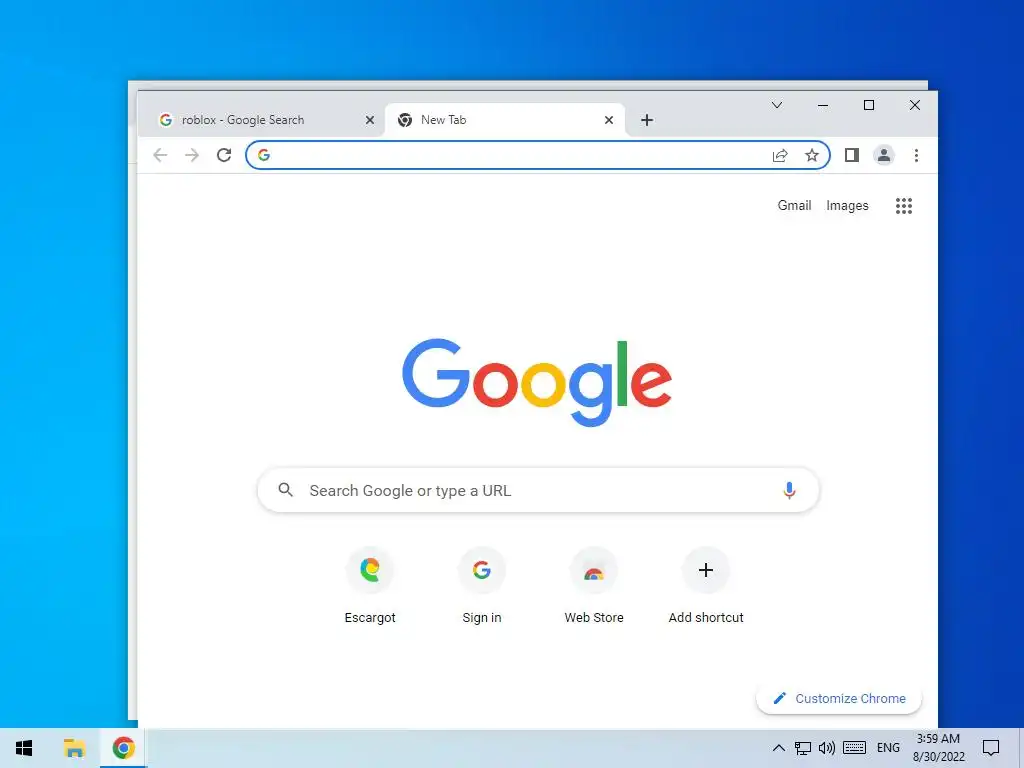Expand the tab search chevron
The width and height of the screenshot is (1024, 768).
point(776,105)
